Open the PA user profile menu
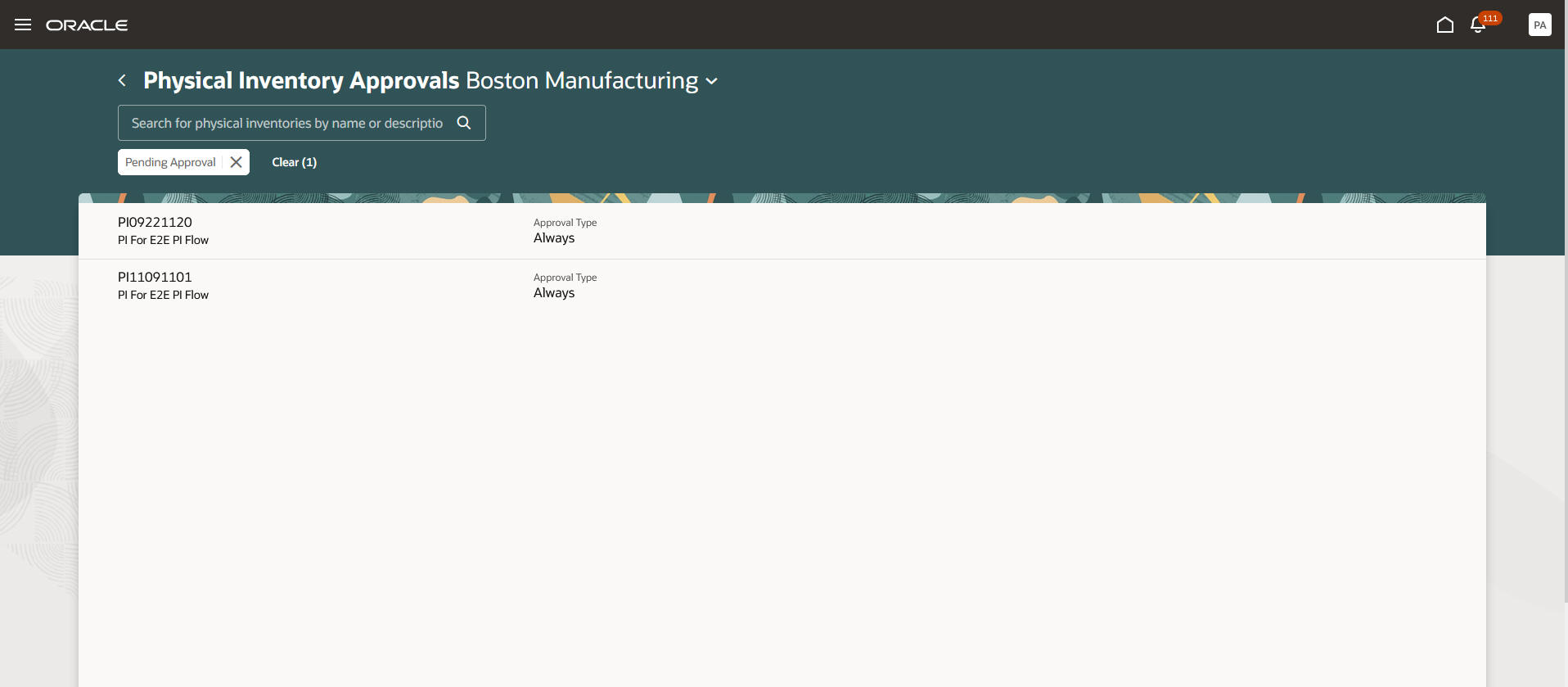Image resolution: width=1568 pixels, height=687 pixels. click(1539, 25)
